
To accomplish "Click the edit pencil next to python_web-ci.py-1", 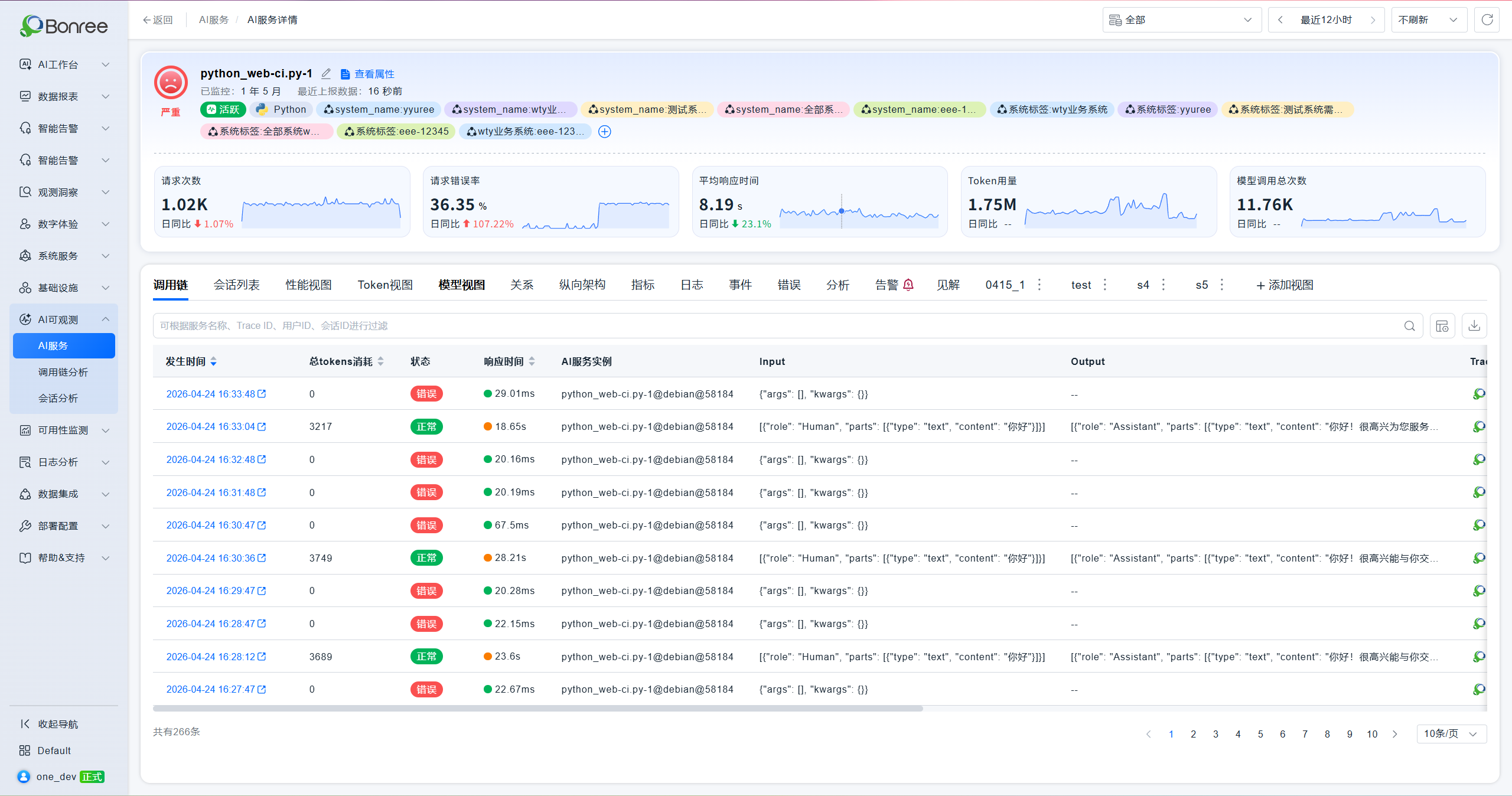I will pos(326,74).
